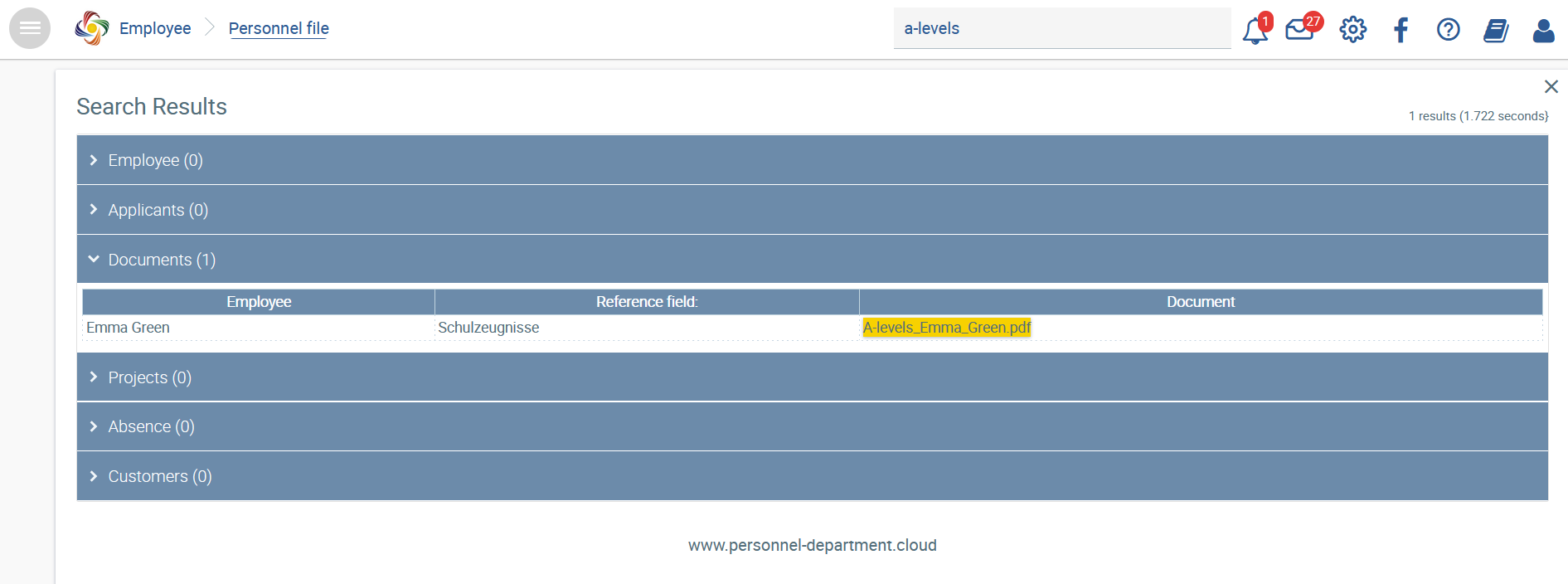Image resolution: width=1568 pixels, height=584 pixels.
Task: Open the inbox messages icon
Action: click(x=1300, y=30)
